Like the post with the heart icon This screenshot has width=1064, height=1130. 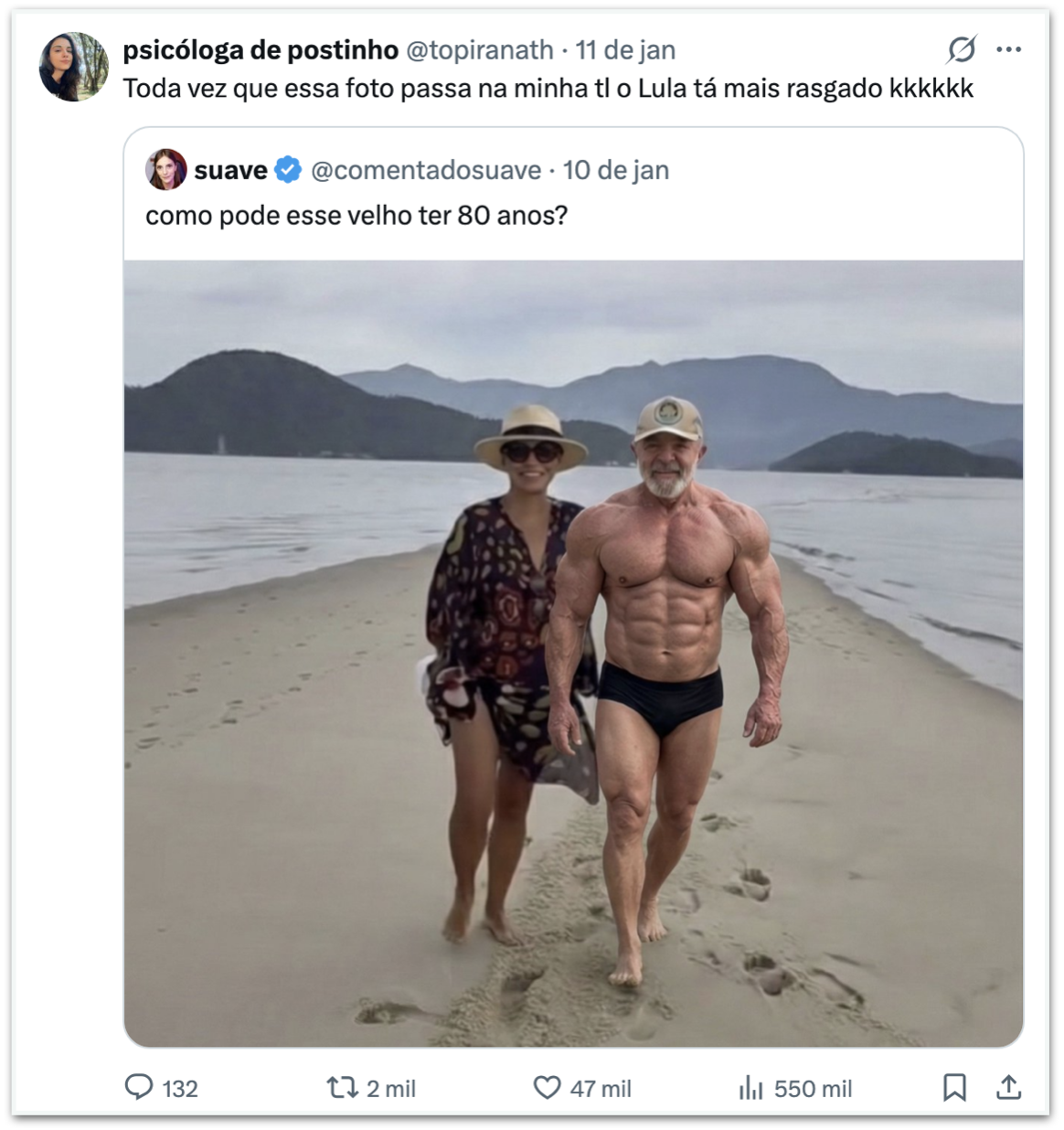(547, 1087)
